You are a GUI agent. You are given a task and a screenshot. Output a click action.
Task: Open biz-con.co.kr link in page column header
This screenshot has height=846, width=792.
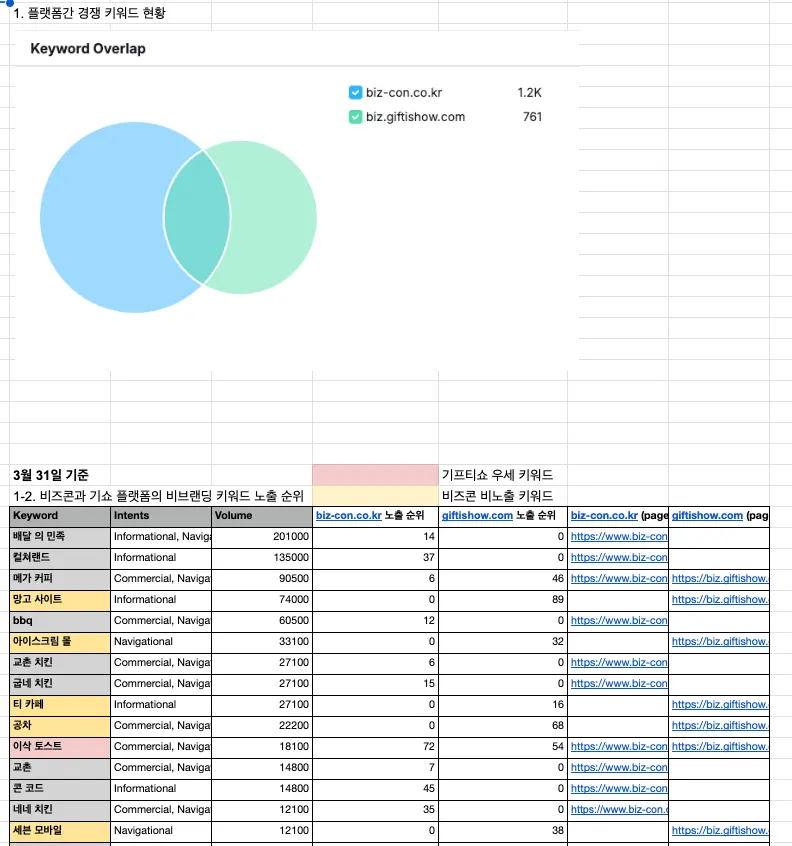[604, 515]
